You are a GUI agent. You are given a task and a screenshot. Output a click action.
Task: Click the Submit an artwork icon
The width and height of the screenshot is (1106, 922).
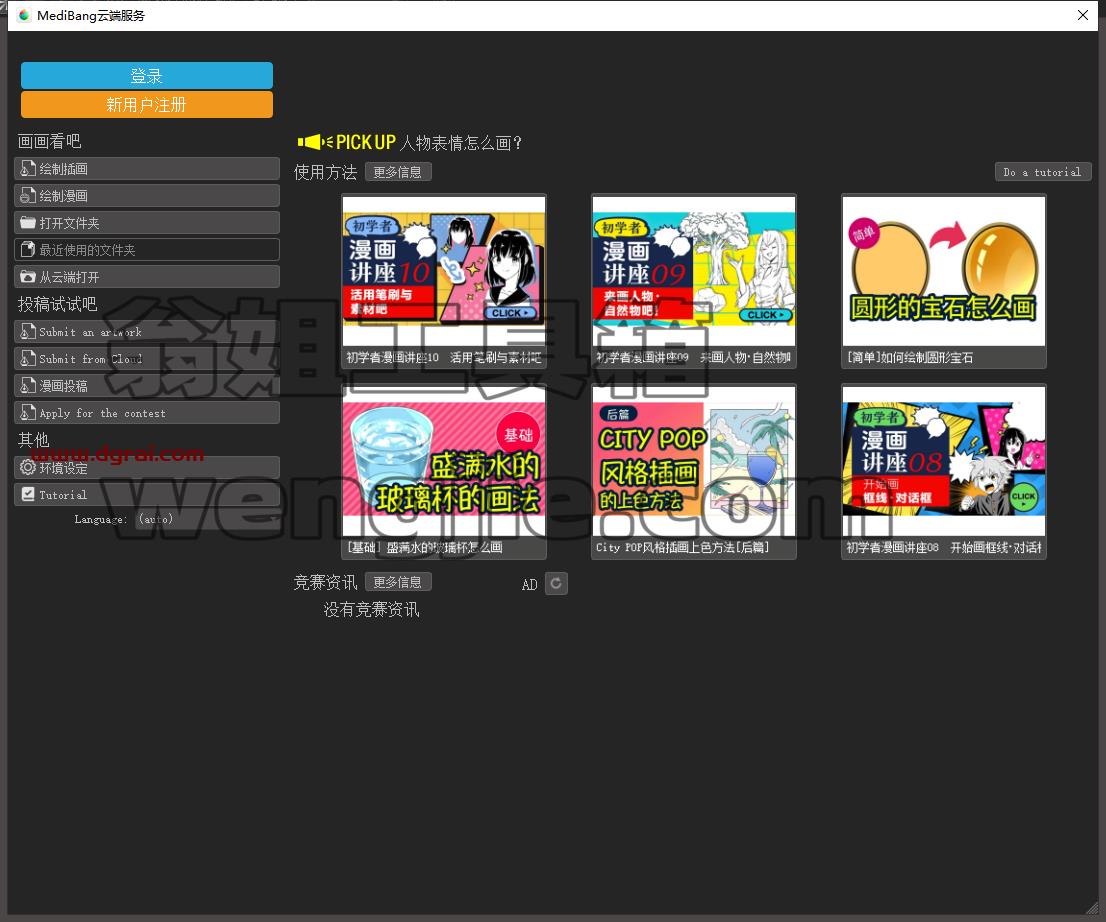tap(28, 332)
